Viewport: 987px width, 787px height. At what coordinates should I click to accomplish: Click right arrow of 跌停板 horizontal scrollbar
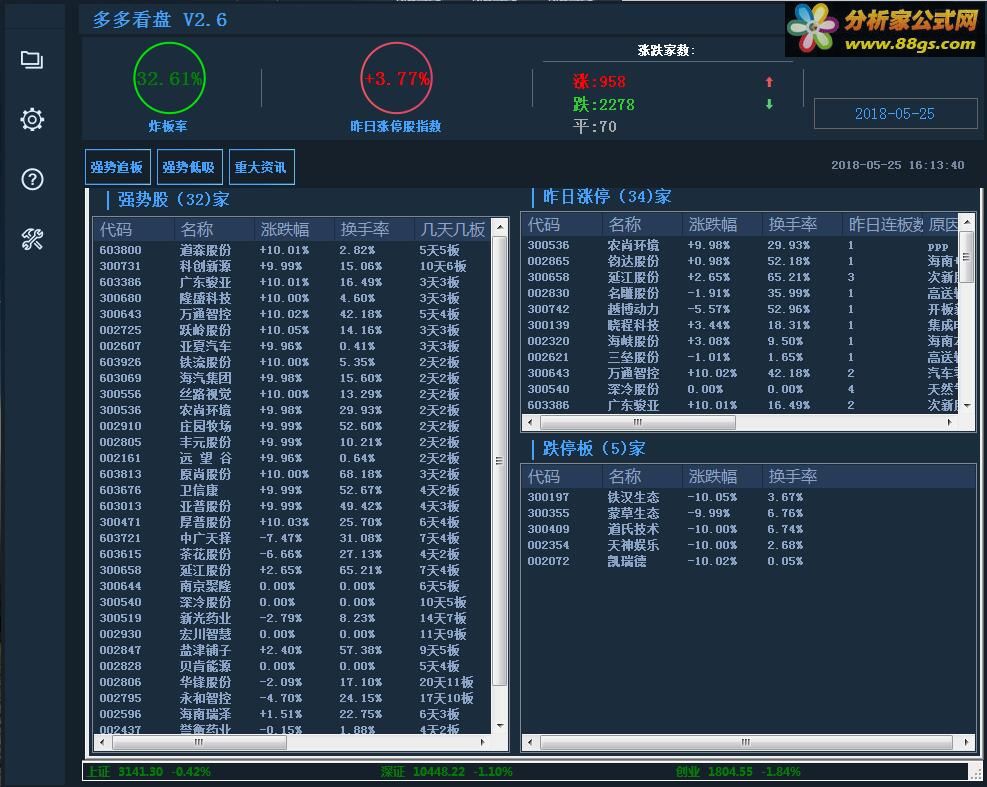966,743
